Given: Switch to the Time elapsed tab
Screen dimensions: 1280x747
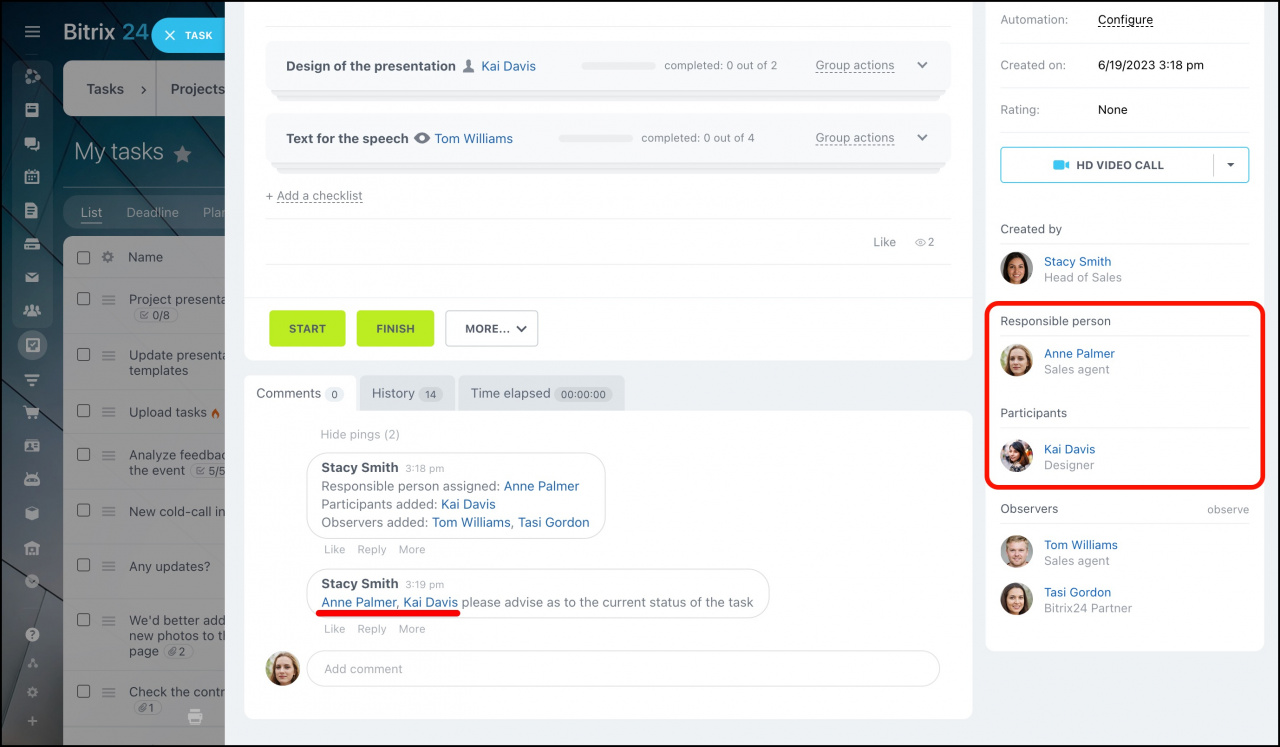Looking at the screenshot, I should [x=539, y=393].
